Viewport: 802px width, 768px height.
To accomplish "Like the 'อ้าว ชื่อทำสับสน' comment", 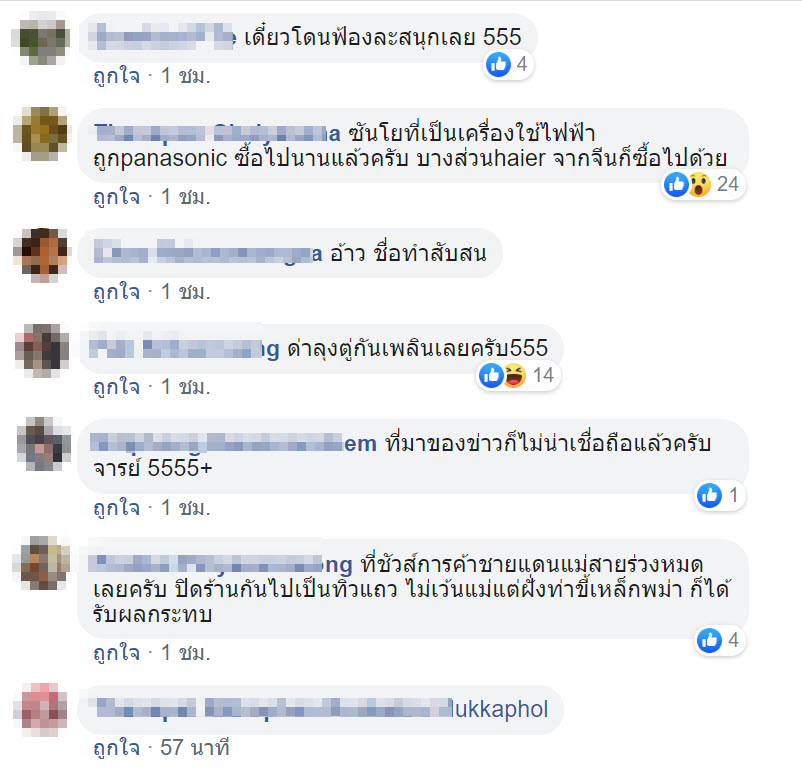I will 117,292.
